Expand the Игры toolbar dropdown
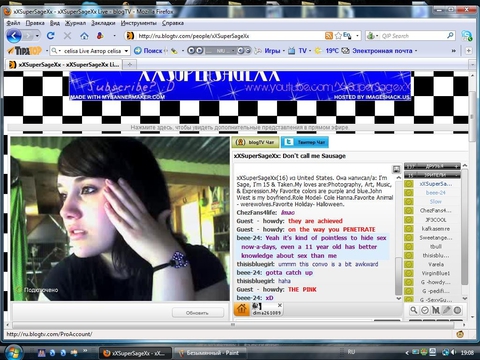Image resolution: width=480 pixels, height=360 pixels. pos(284,51)
